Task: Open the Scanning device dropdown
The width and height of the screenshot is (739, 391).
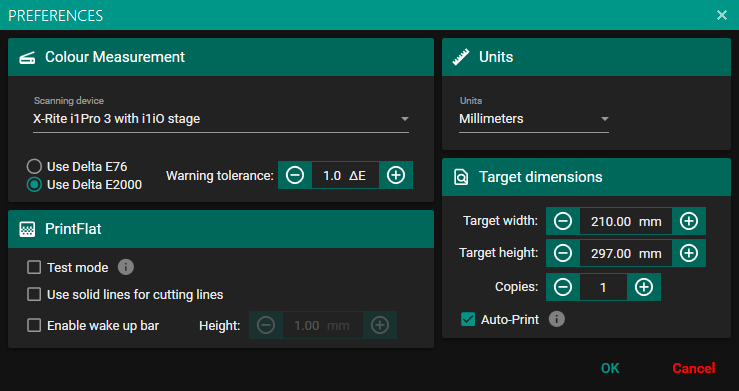Action: [x=221, y=119]
